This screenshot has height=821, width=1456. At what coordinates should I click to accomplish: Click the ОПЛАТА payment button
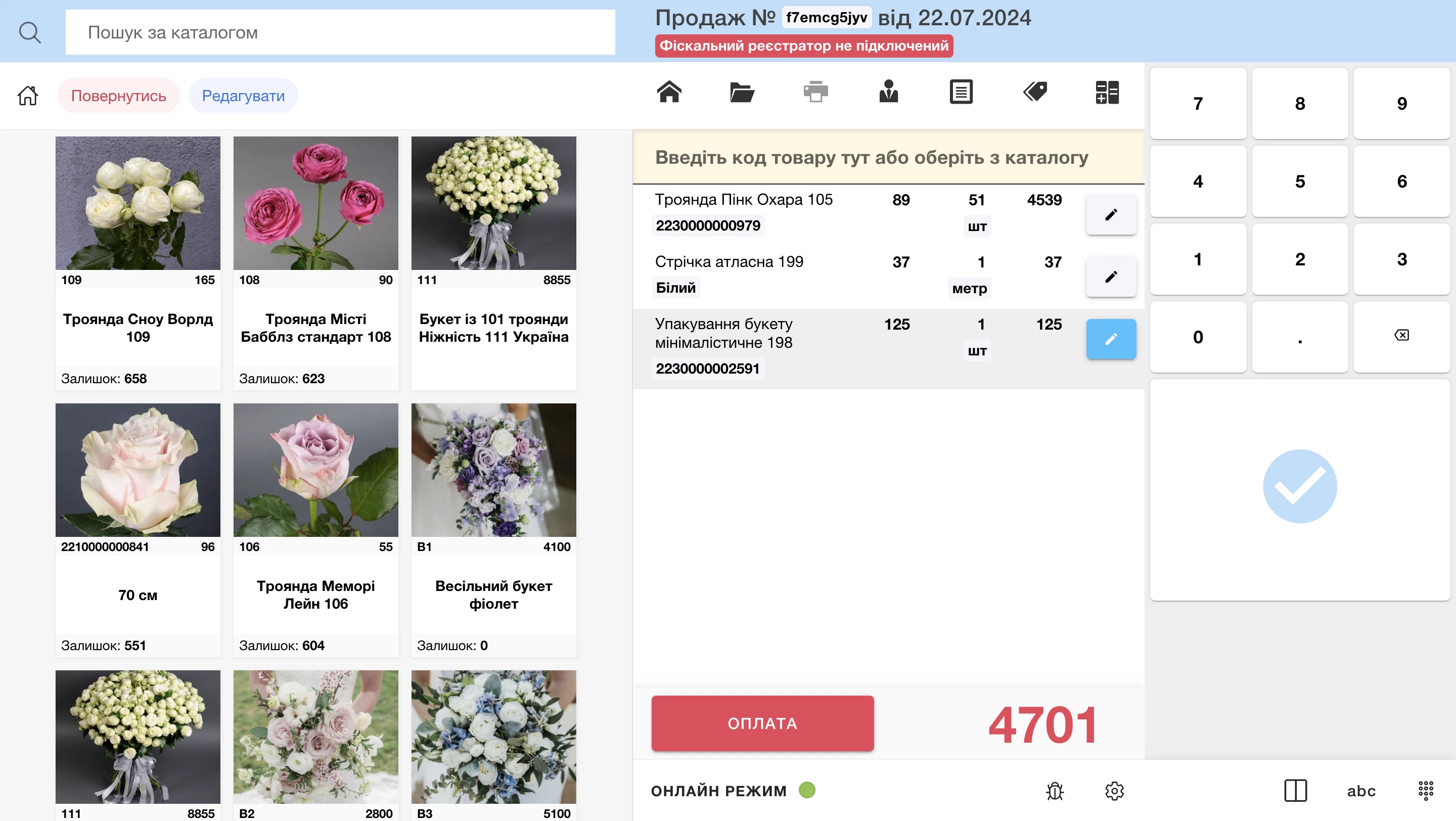(762, 723)
